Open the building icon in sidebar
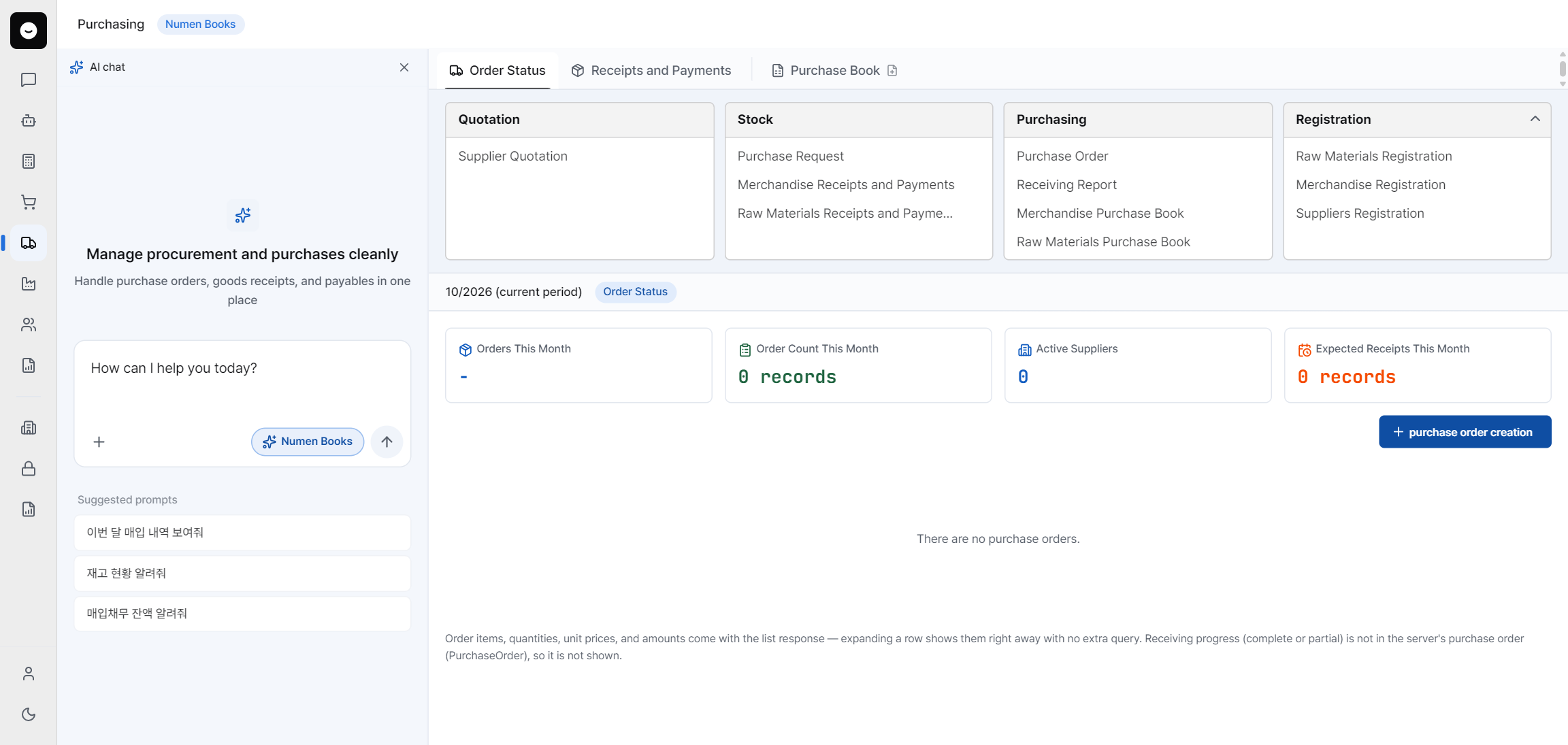 29,428
